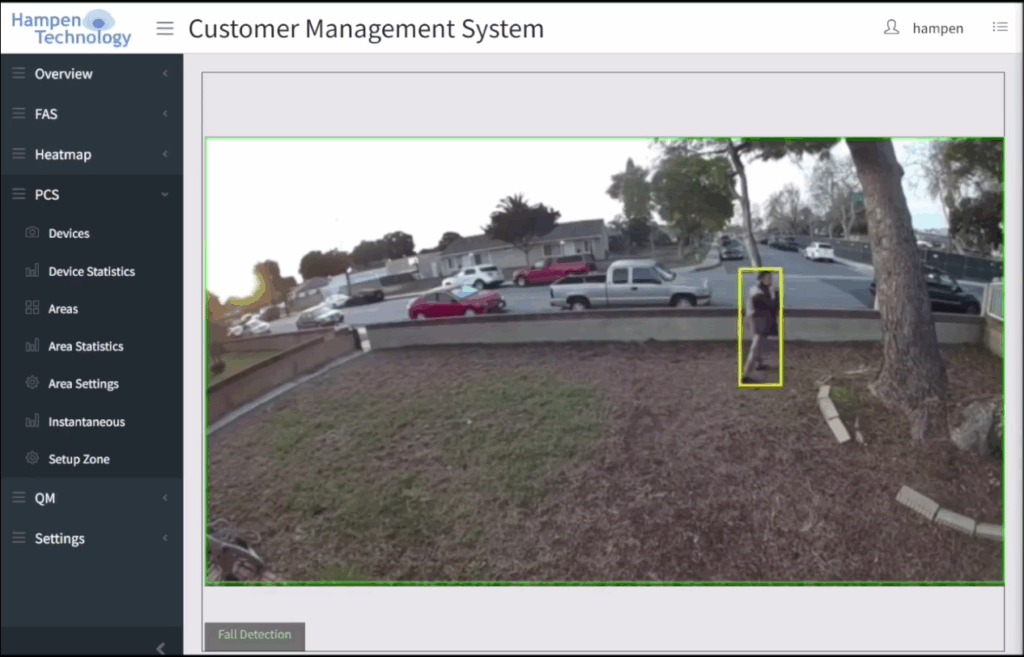The image size is (1024, 657).
Task: Open the list icon at top right
Action: point(1000,27)
